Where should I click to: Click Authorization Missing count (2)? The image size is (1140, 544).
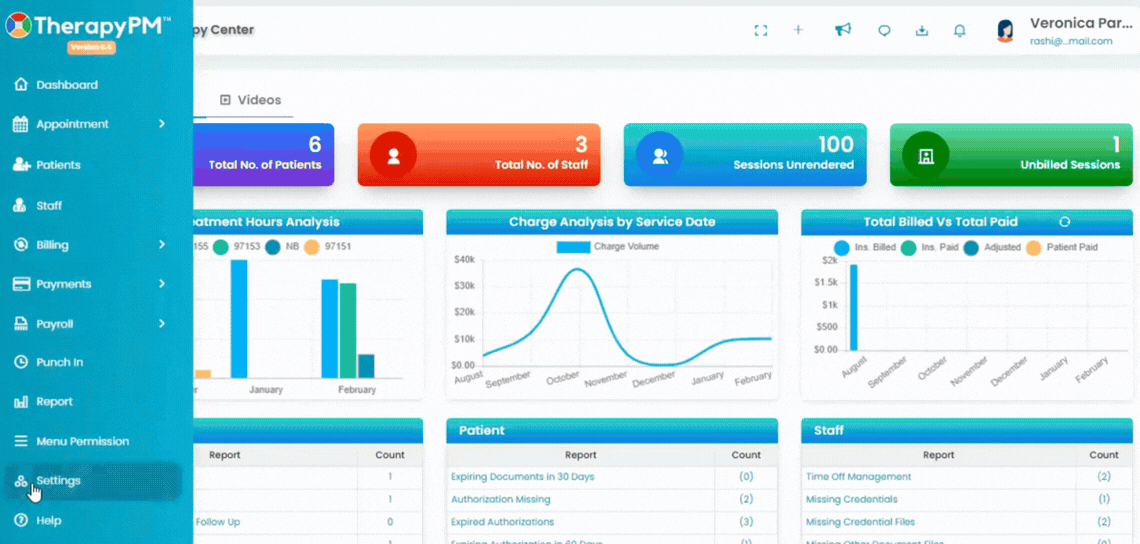pyautogui.click(x=746, y=500)
